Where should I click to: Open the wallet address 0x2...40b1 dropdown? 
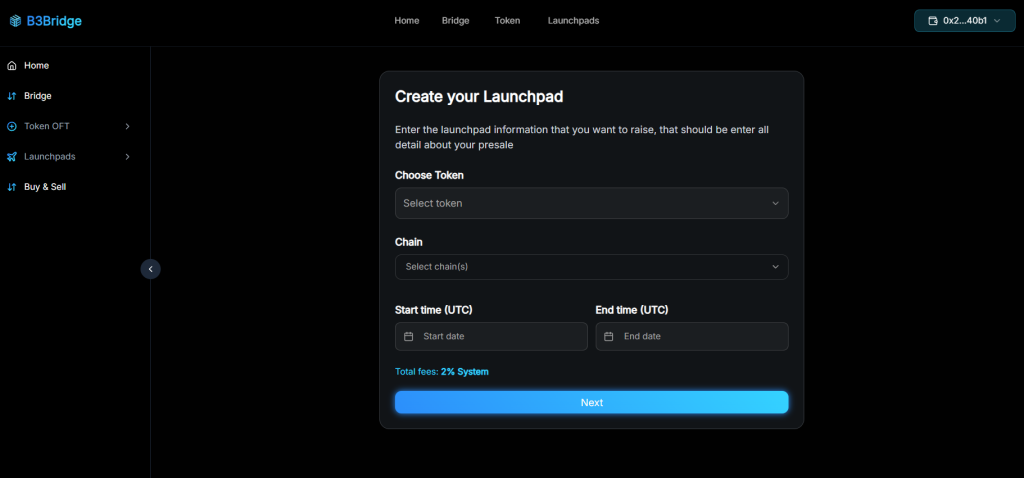964,21
